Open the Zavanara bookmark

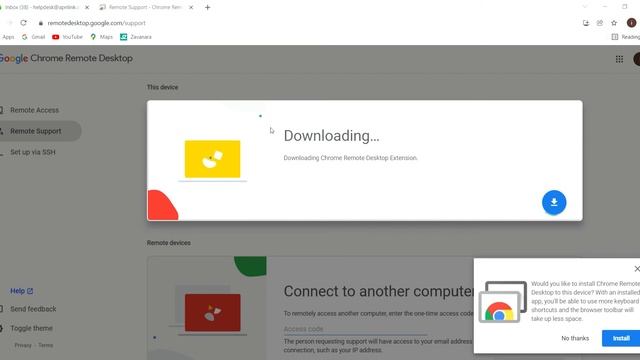pyautogui.click(x=136, y=37)
